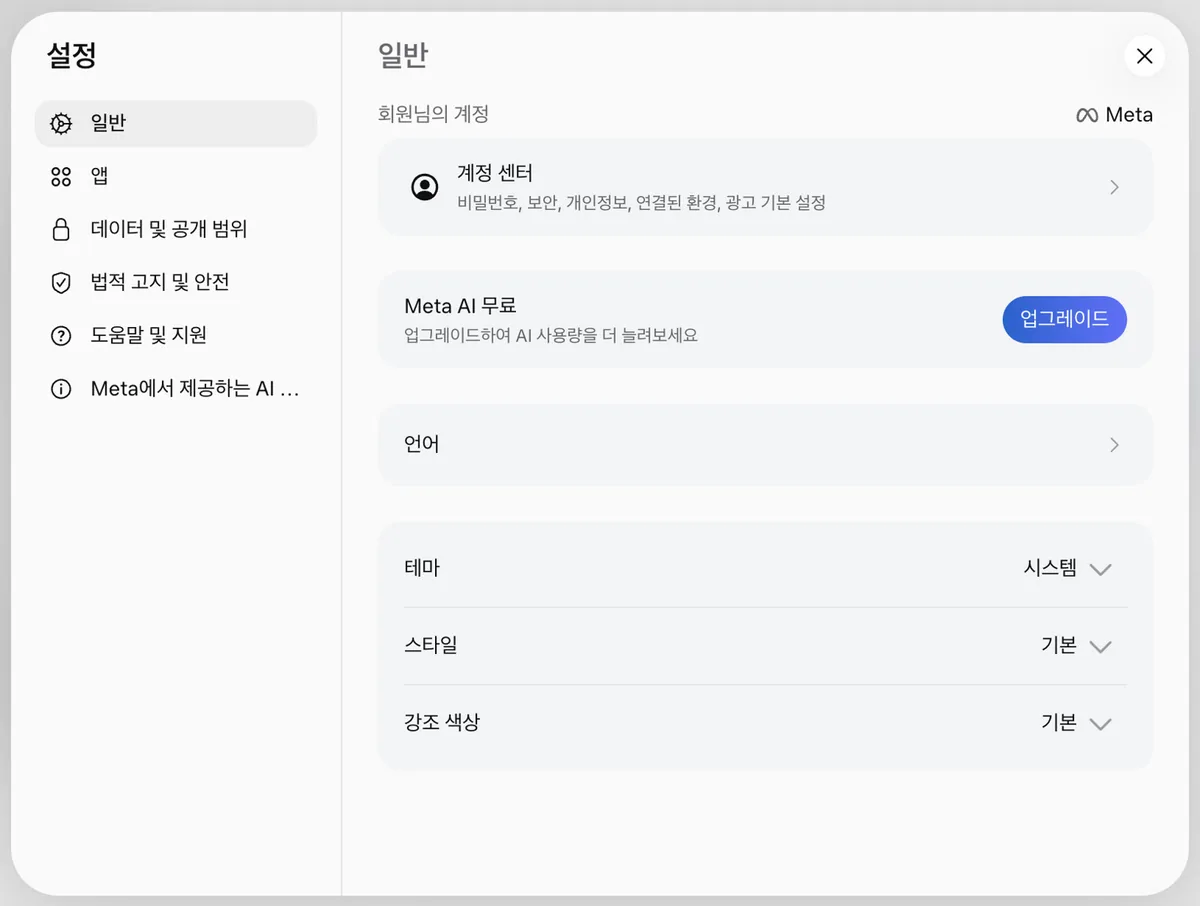Open 언어 settings via its chevron arrow
Image resolution: width=1200 pixels, height=906 pixels.
click(x=1114, y=445)
